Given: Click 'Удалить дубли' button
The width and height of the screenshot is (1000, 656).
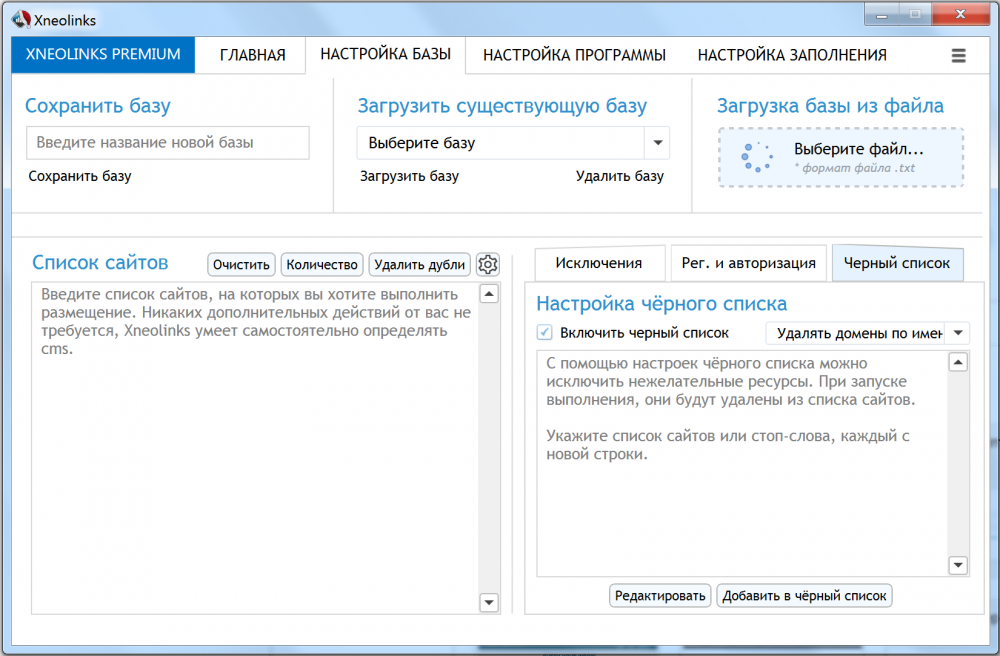Looking at the screenshot, I should coord(420,265).
